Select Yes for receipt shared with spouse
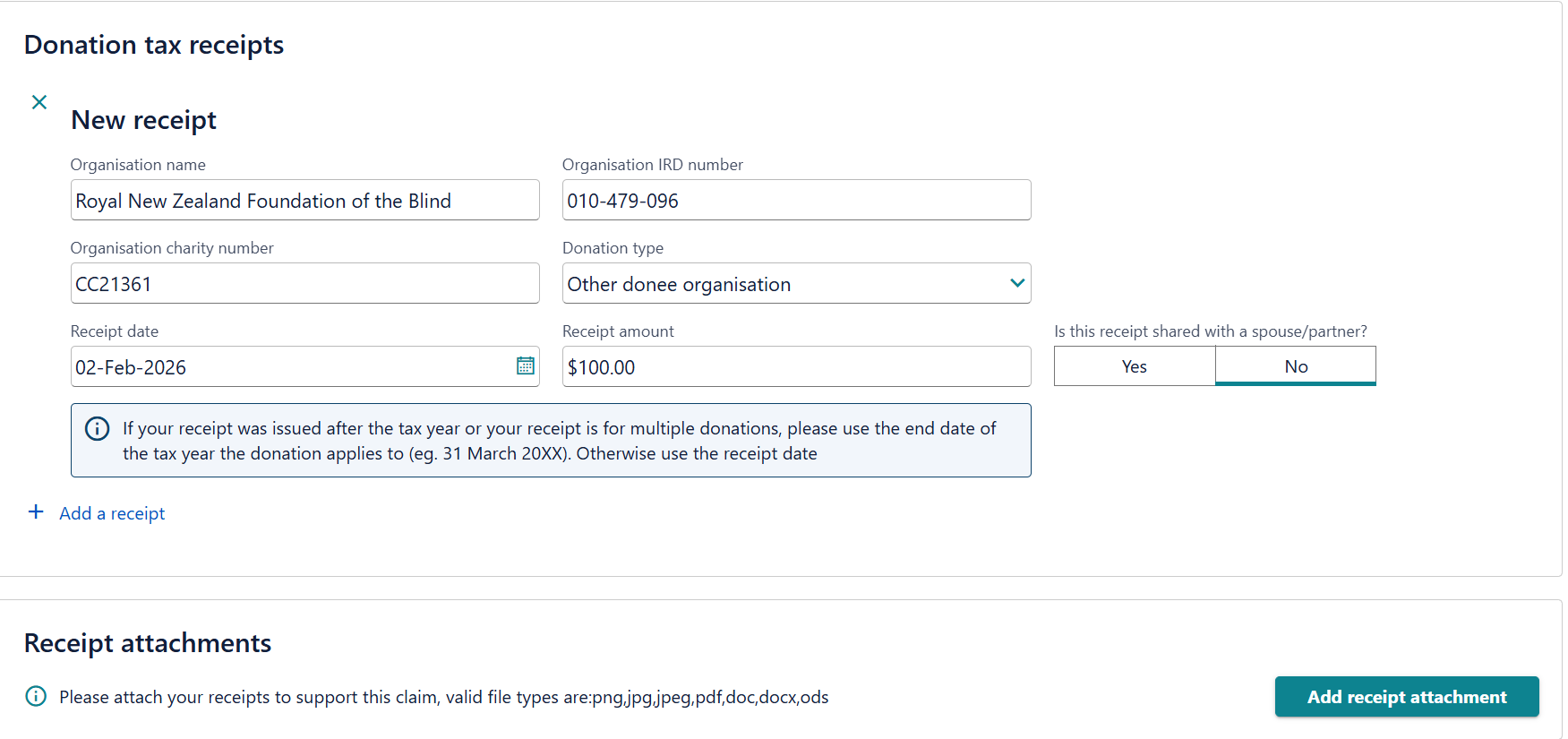The height and width of the screenshot is (739, 1568). coord(1134,365)
